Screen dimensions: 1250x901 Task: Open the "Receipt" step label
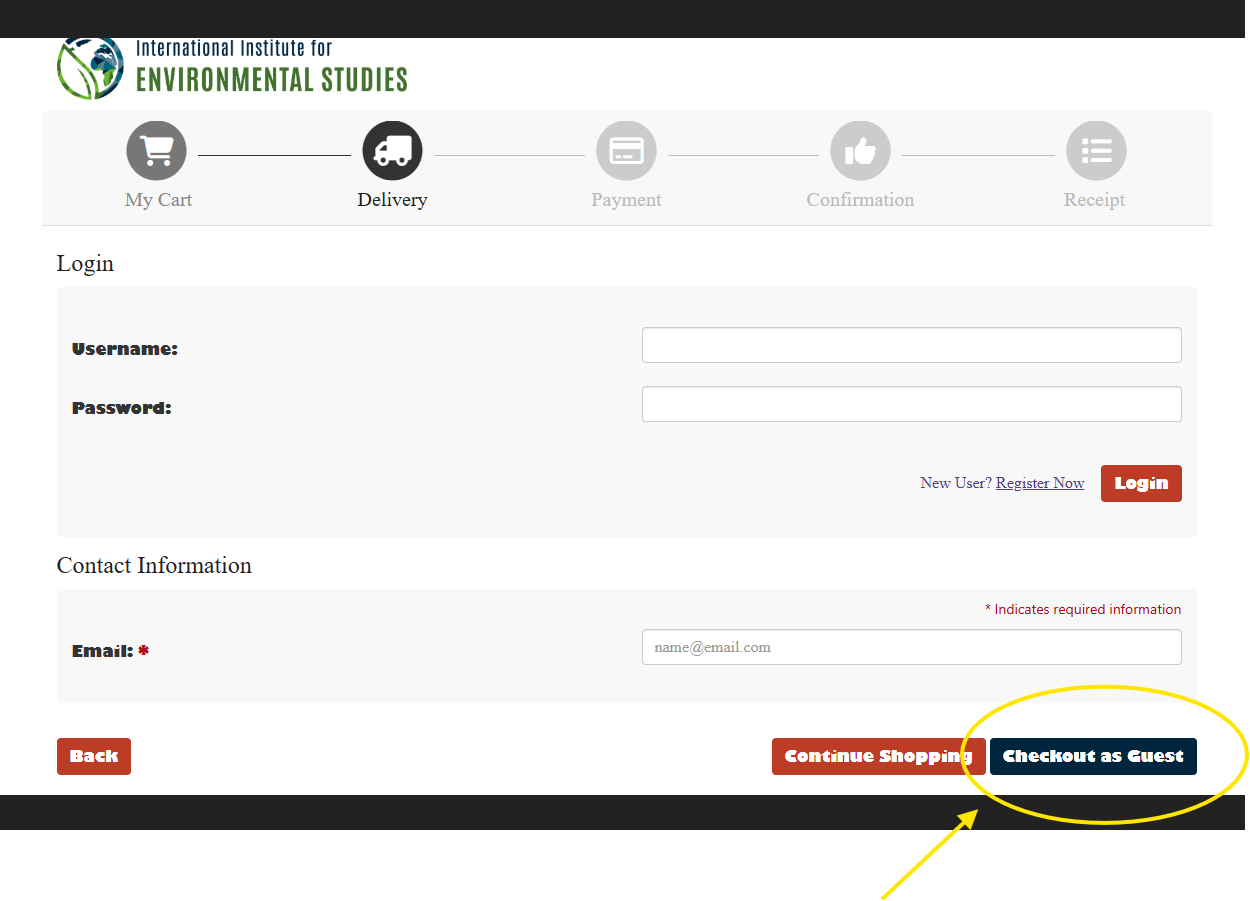click(x=1094, y=200)
